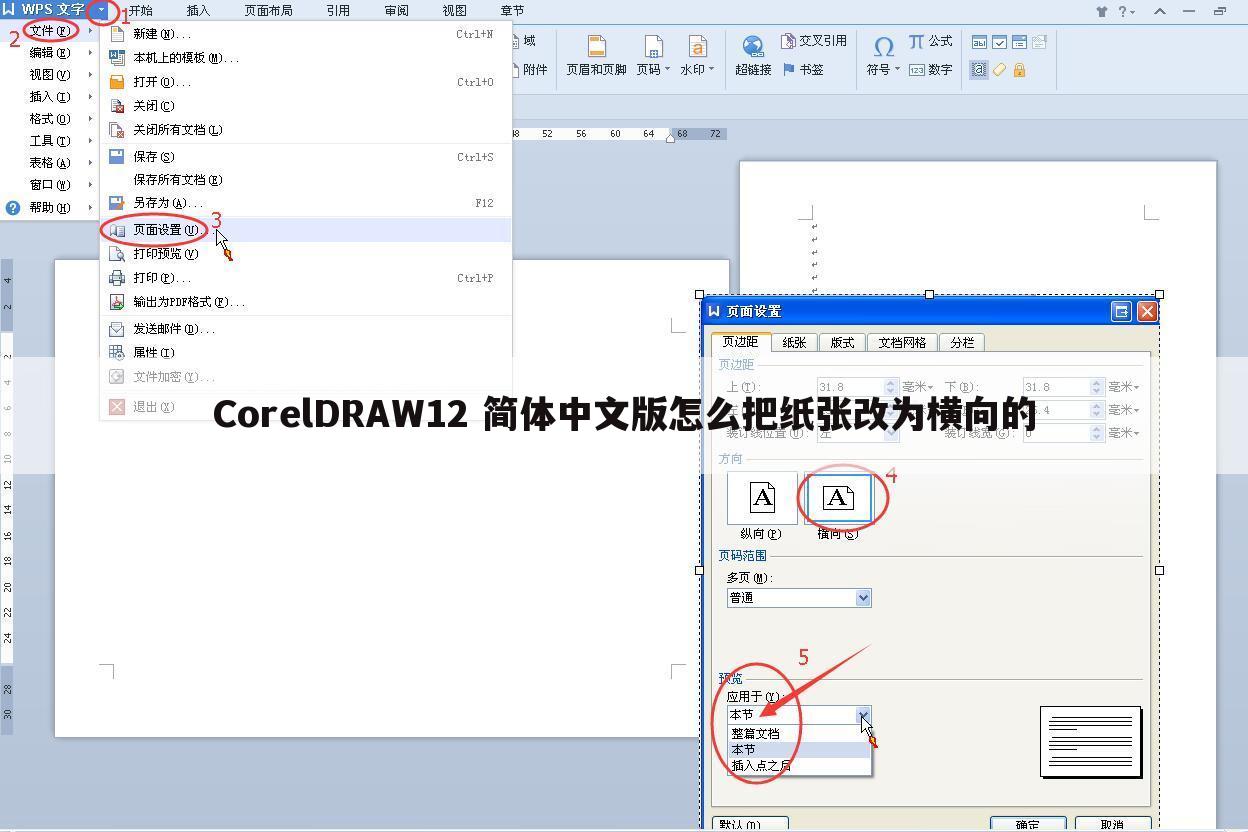Choose 整篇文档 in 应用于 list
This screenshot has height=832, width=1248.
(799, 734)
